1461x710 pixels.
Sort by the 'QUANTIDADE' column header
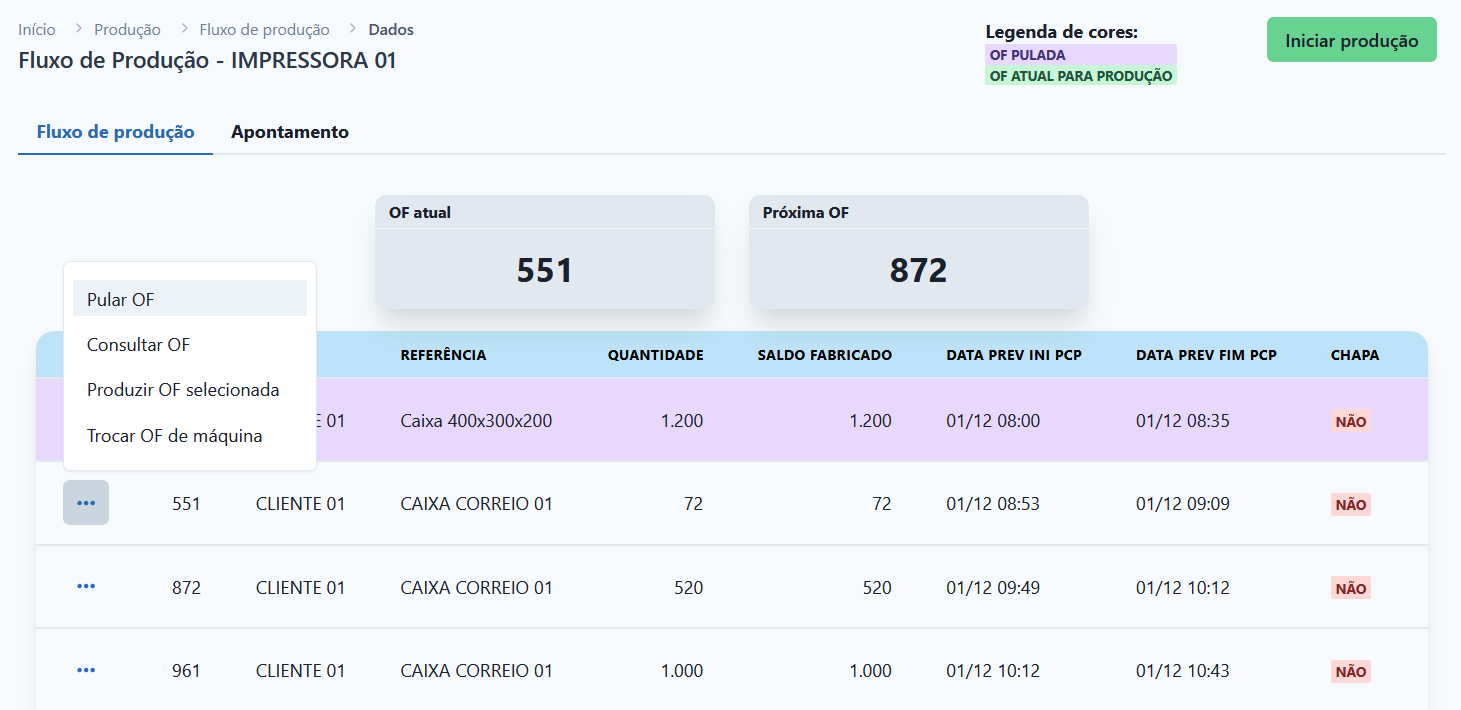click(655, 355)
